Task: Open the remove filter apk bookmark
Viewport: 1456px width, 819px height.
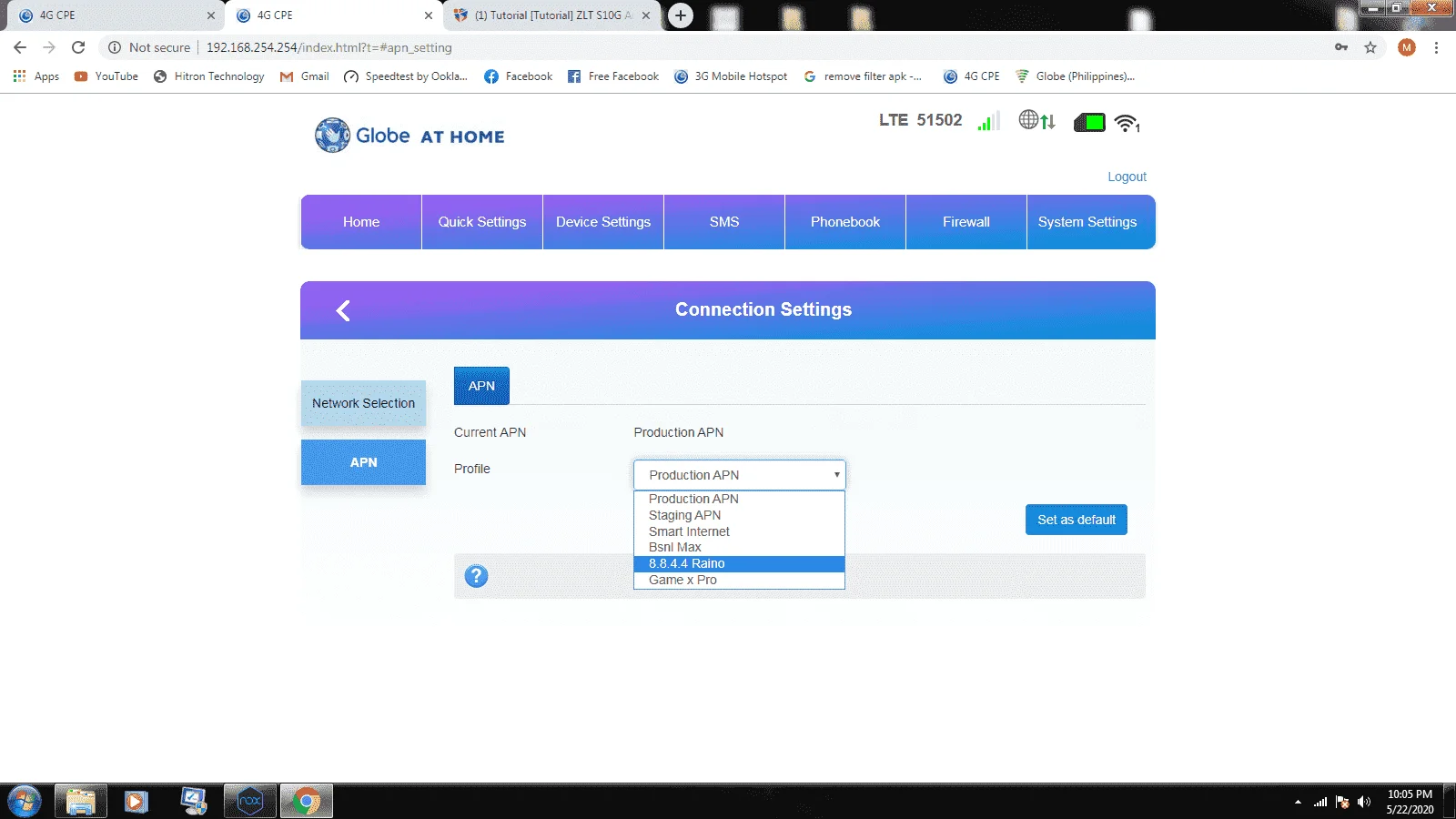Action: click(x=863, y=76)
